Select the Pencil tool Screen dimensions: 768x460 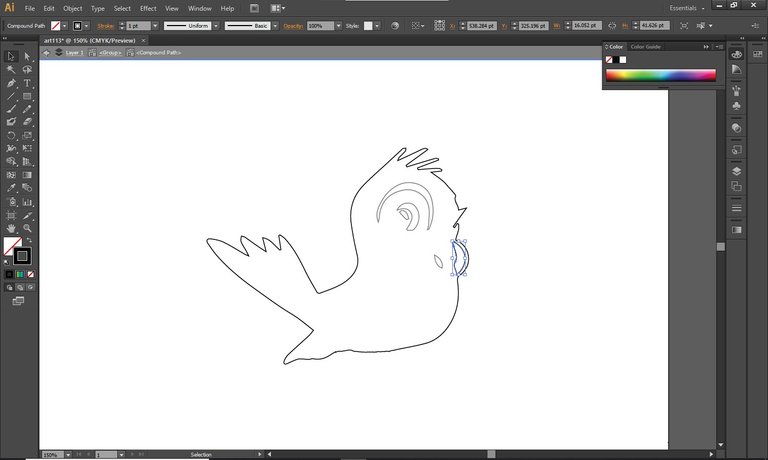[27, 109]
